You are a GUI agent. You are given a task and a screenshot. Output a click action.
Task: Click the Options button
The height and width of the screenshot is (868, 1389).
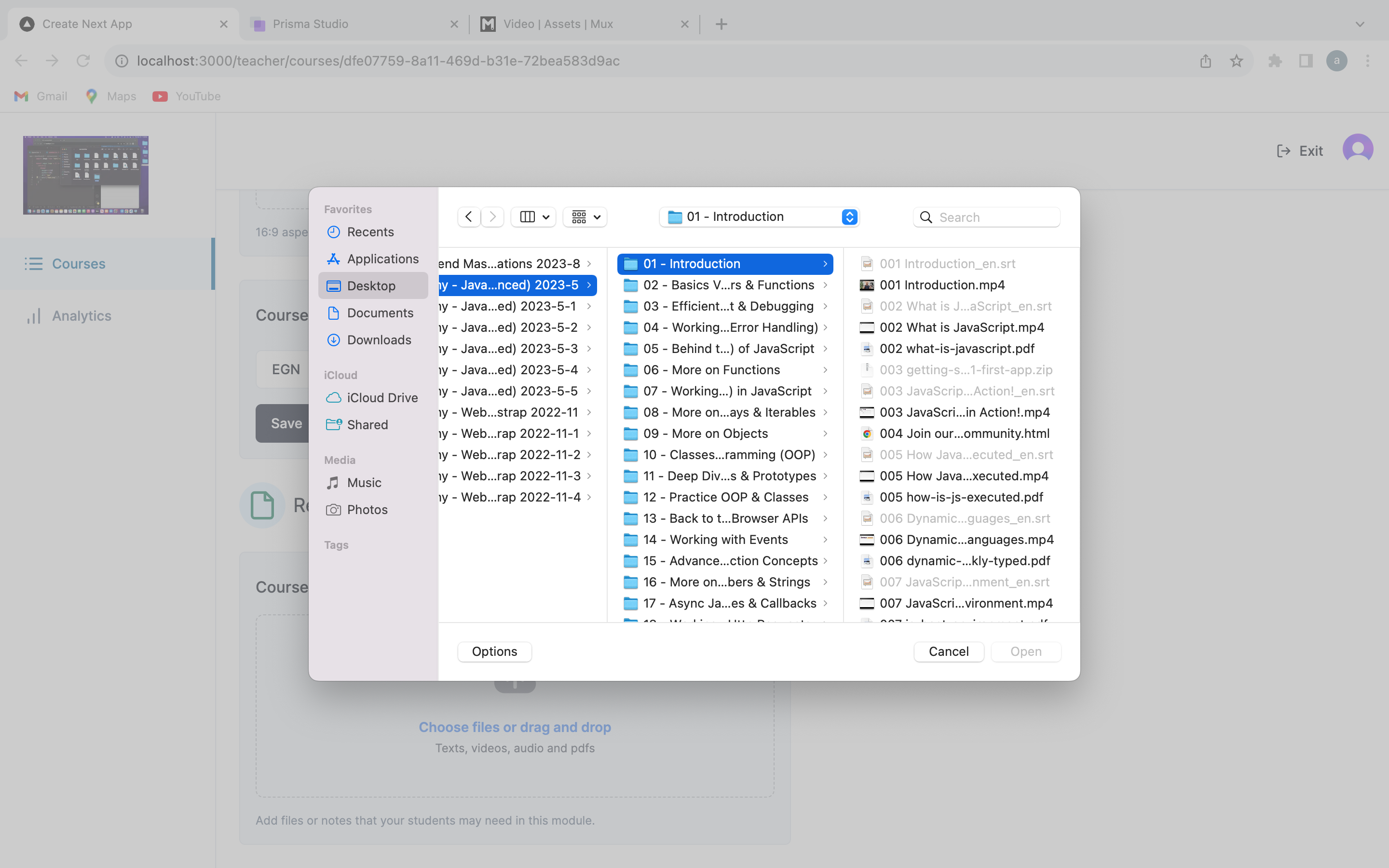tap(494, 651)
